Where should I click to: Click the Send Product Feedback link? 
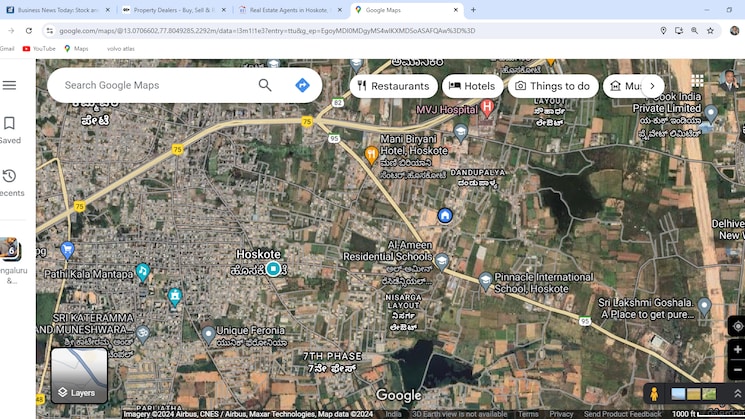(x=622, y=414)
